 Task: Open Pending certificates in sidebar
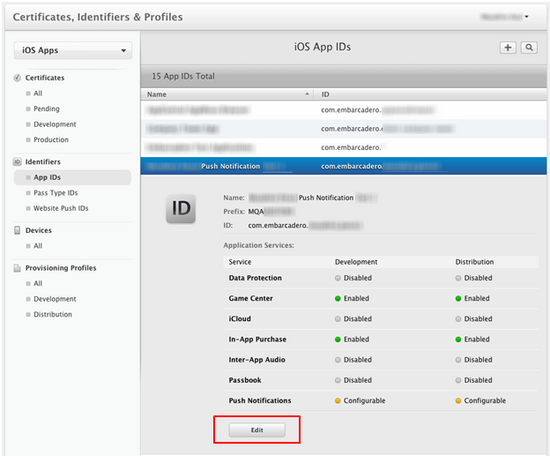[x=46, y=109]
